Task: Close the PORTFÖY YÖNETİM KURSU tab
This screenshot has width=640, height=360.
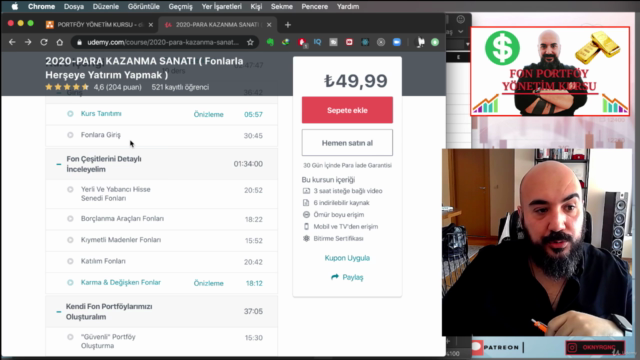Action: pos(151,25)
